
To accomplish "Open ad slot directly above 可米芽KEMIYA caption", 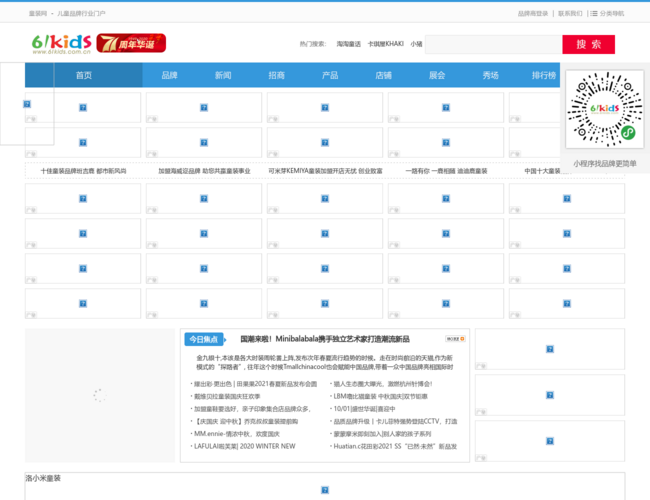I will coord(325,143).
